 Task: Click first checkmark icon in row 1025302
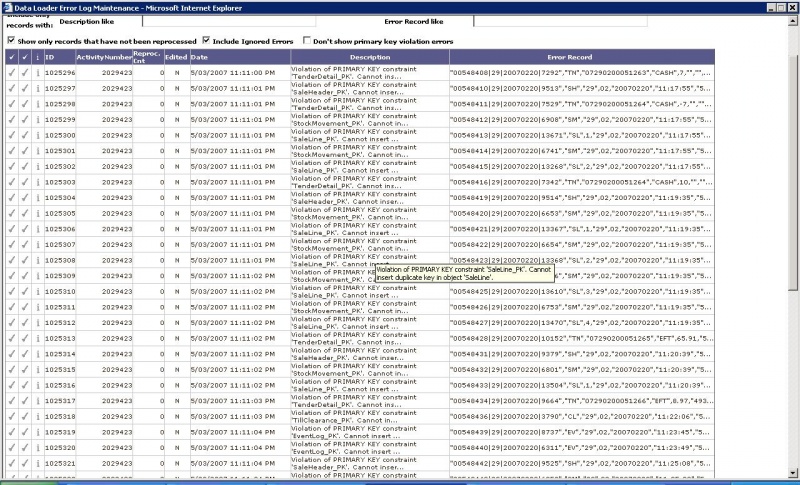[12, 166]
